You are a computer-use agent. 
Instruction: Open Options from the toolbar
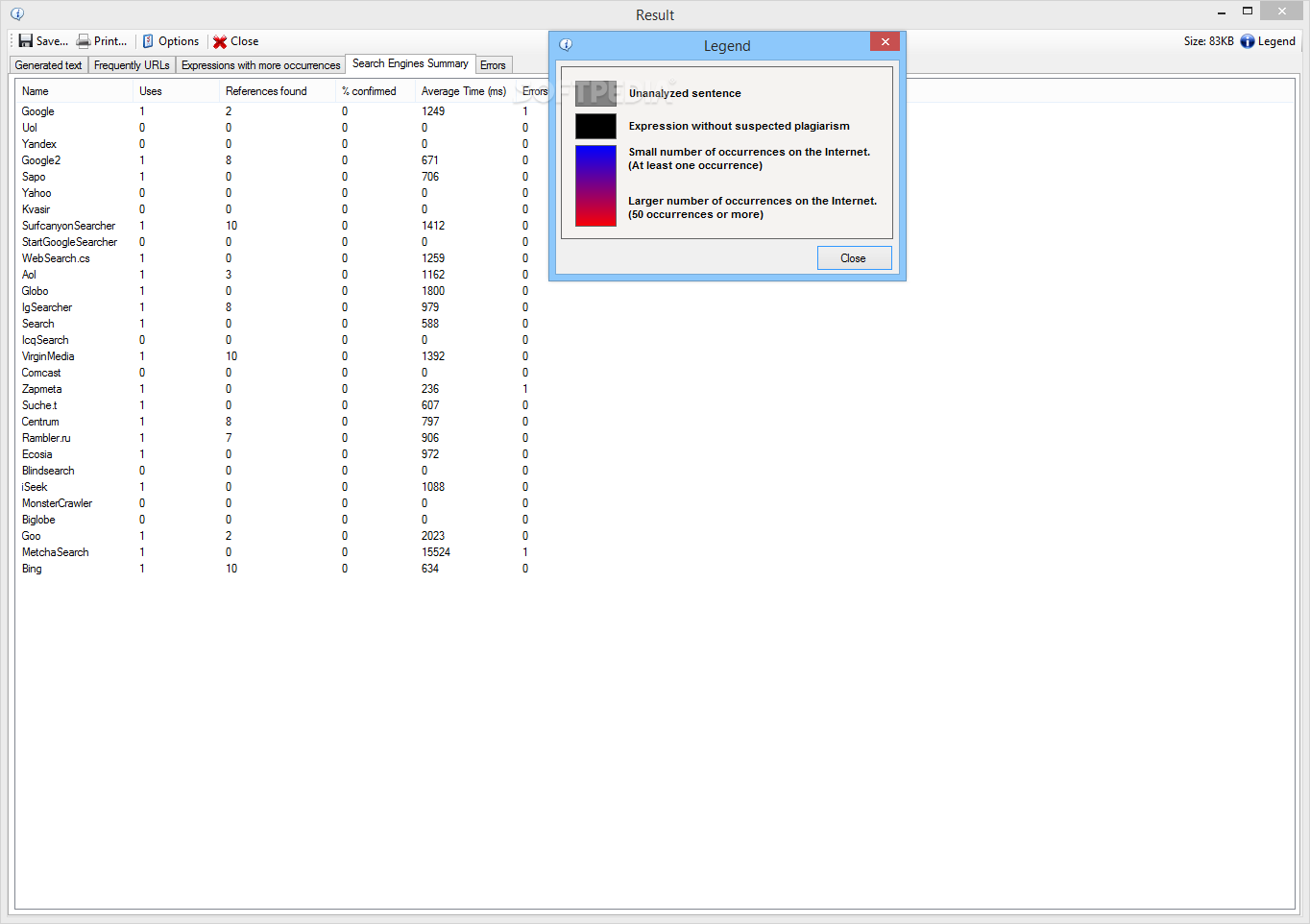171,41
